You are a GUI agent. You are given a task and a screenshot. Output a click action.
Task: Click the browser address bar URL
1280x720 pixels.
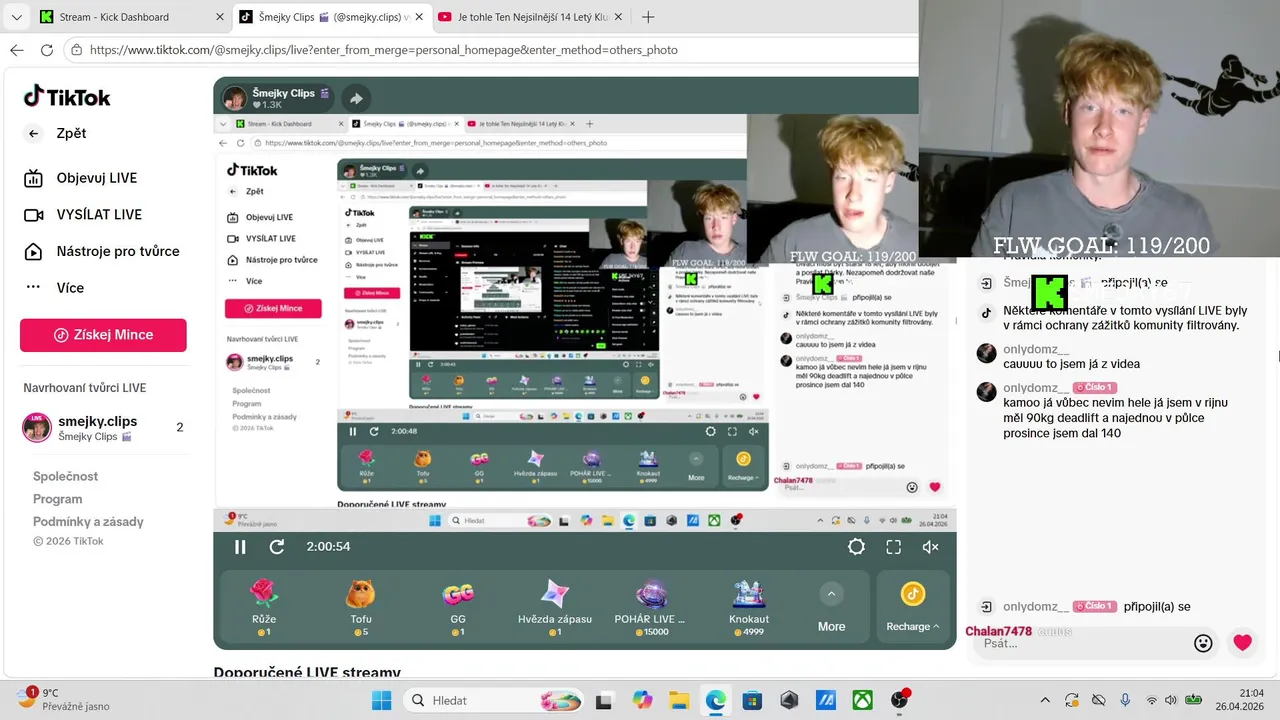[x=384, y=50]
